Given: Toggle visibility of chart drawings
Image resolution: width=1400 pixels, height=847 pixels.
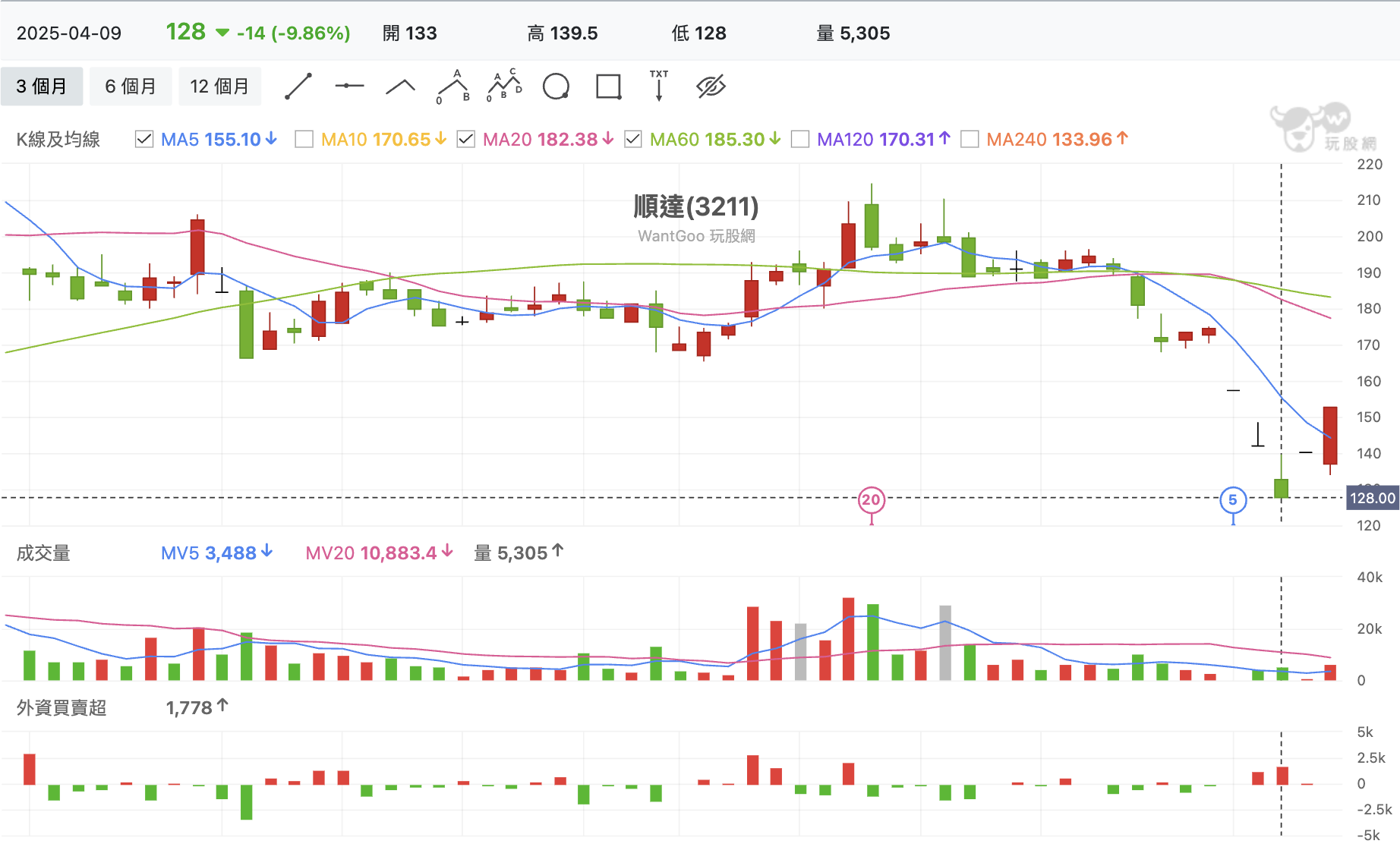Looking at the screenshot, I should (x=711, y=86).
